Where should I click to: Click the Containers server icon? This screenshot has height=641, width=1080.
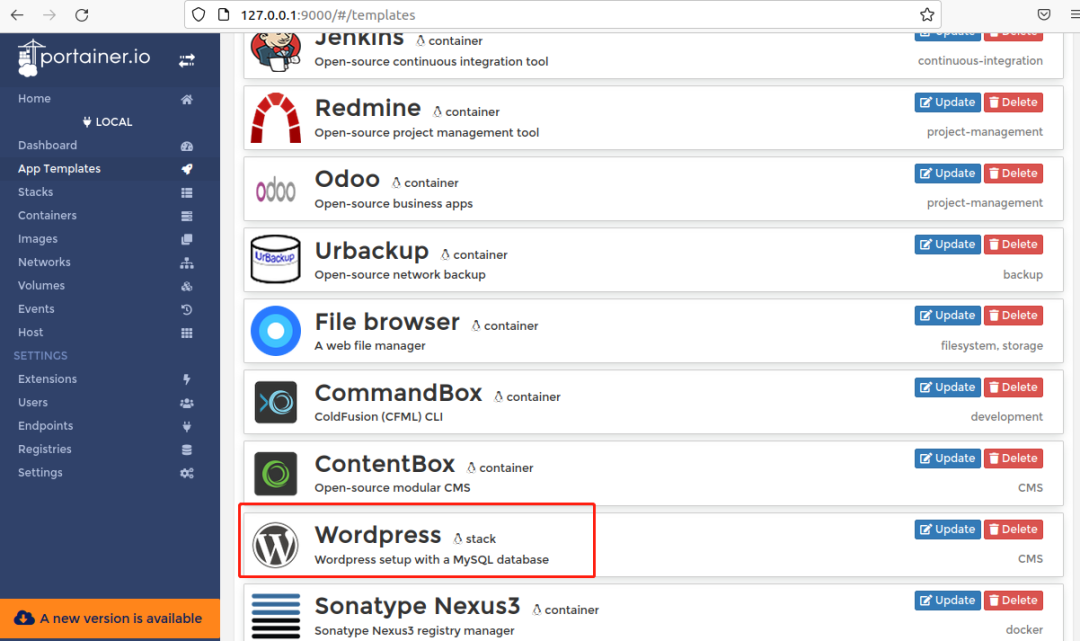(187, 216)
